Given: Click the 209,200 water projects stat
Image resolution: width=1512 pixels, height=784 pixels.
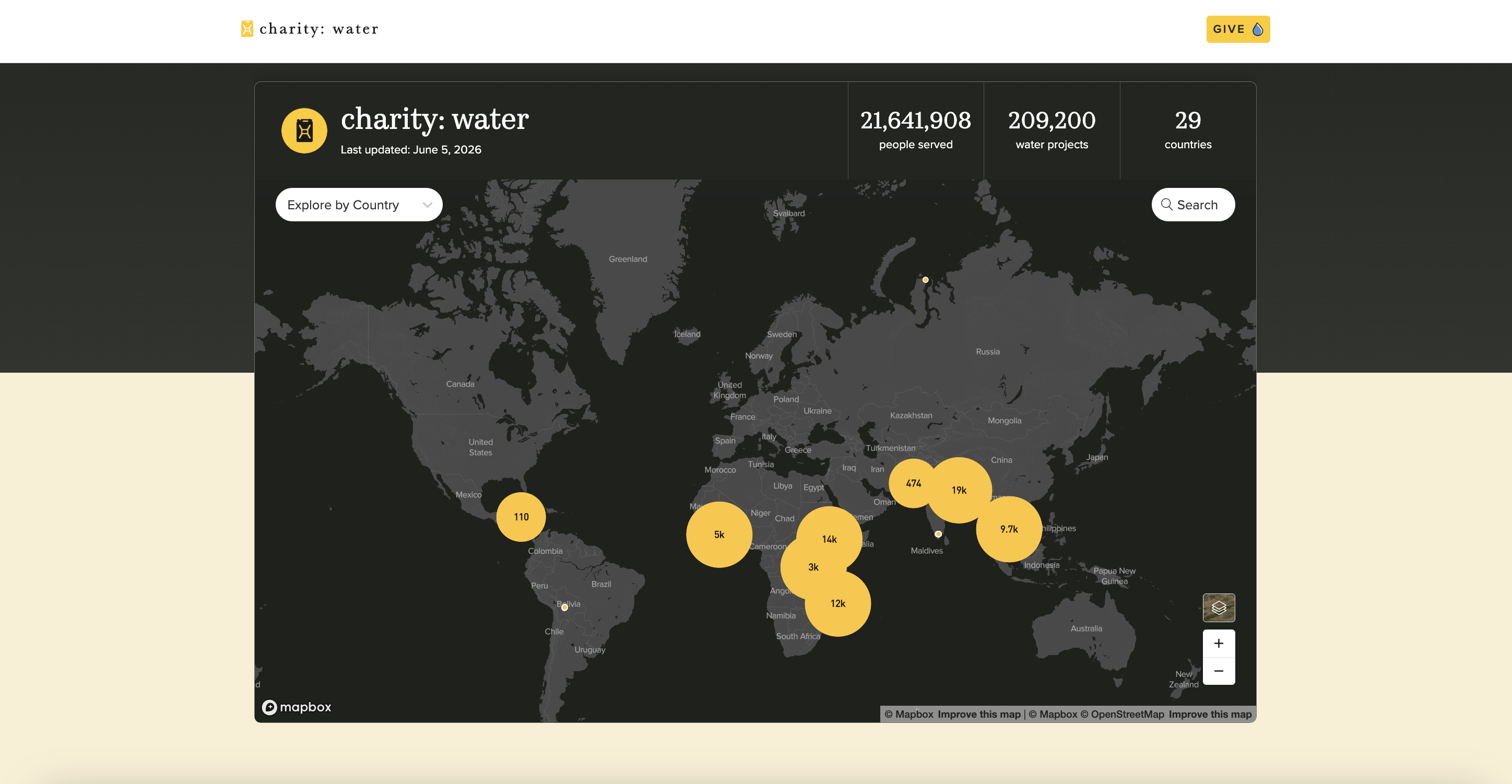Looking at the screenshot, I should [1052, 130].
